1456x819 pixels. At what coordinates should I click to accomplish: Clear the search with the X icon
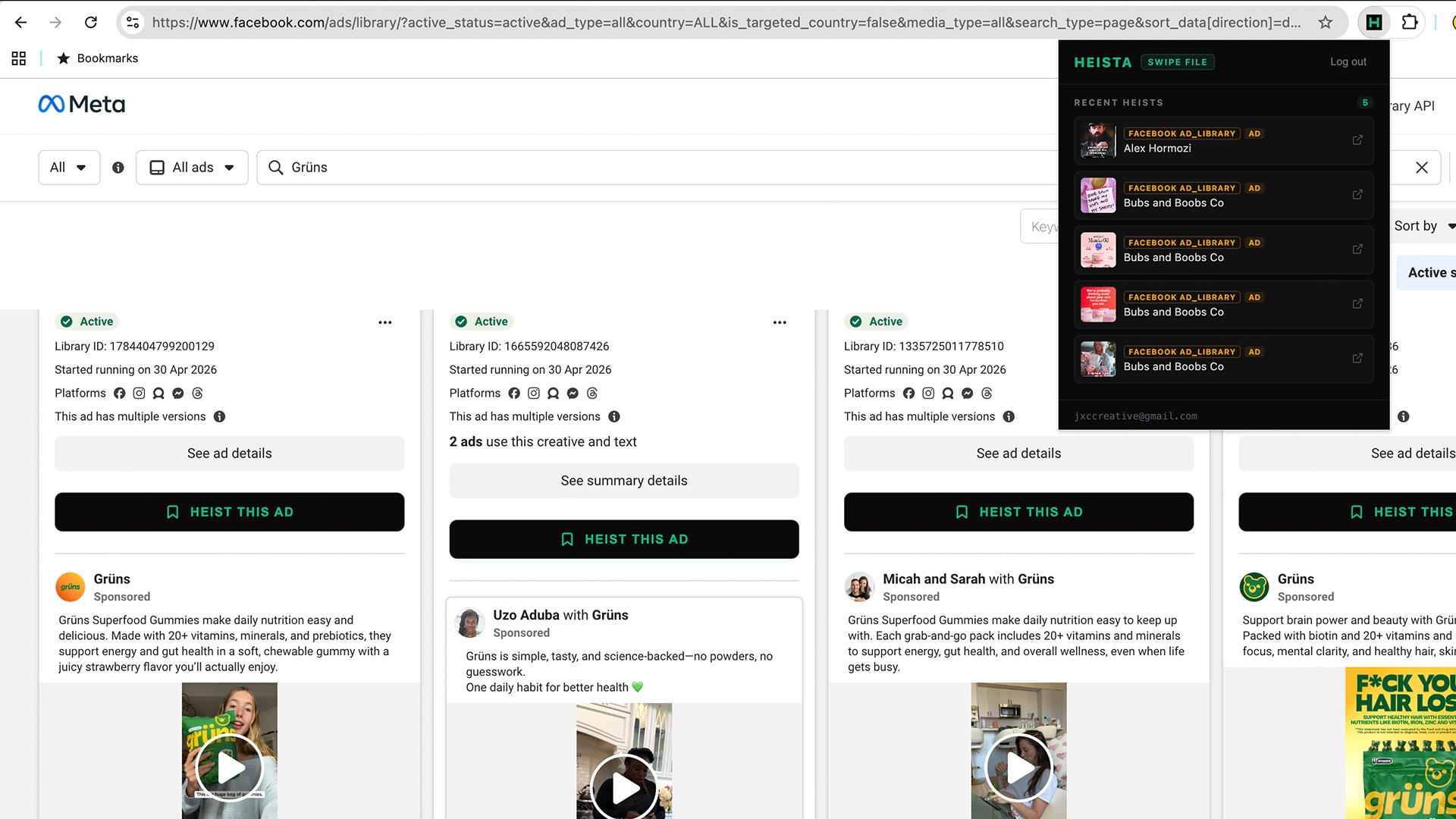coord(1422,168)
